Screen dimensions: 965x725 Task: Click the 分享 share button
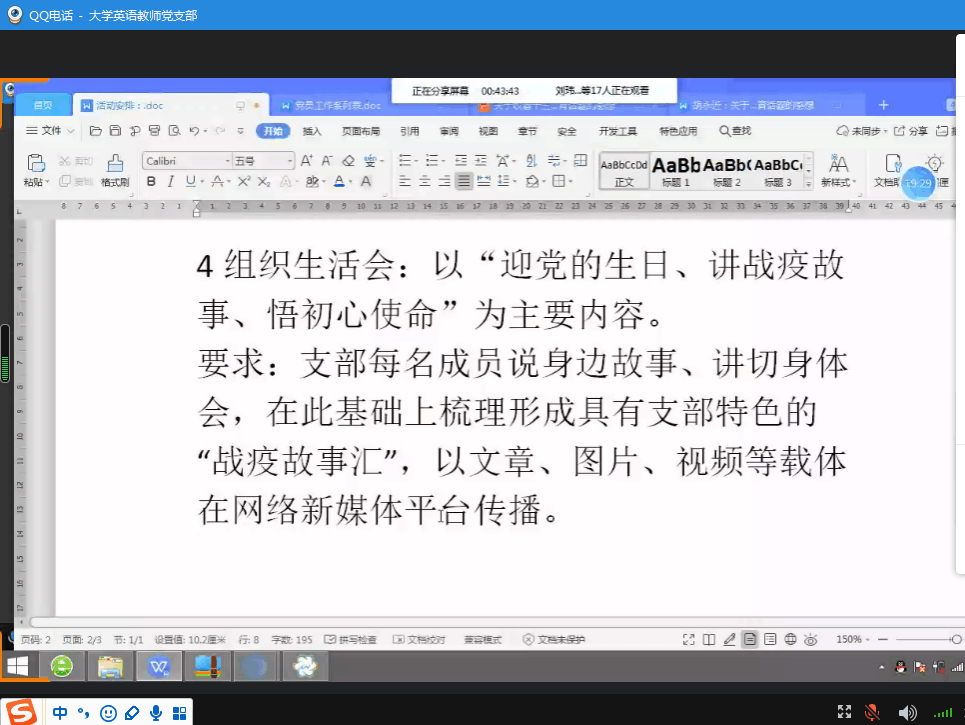tap(911, 130)
